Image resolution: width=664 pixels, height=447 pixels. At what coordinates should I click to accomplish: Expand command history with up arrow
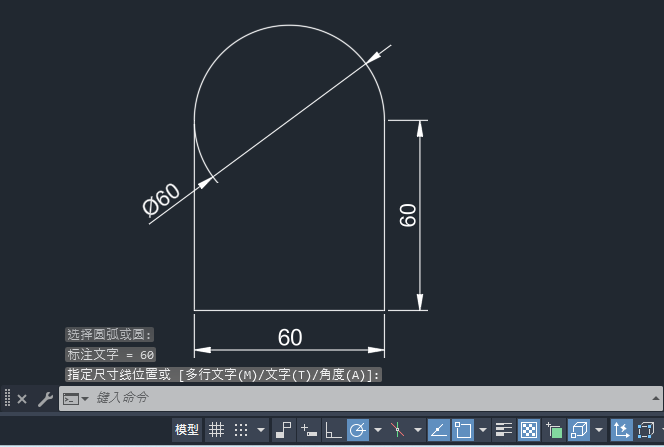coord(656,398)
